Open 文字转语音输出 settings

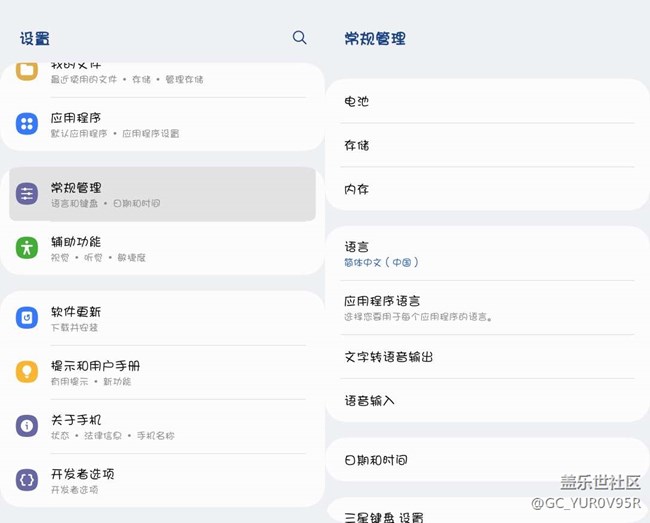[388, 357]
